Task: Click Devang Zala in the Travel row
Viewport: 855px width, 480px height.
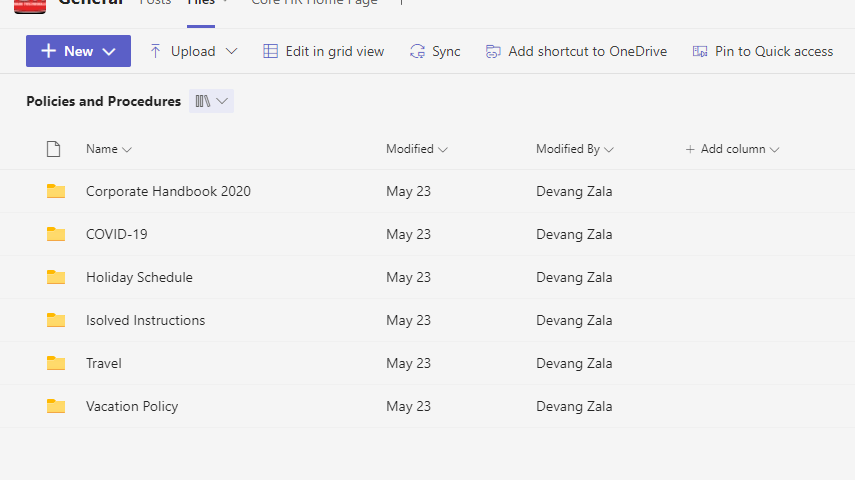Action: tap(574, 364)
